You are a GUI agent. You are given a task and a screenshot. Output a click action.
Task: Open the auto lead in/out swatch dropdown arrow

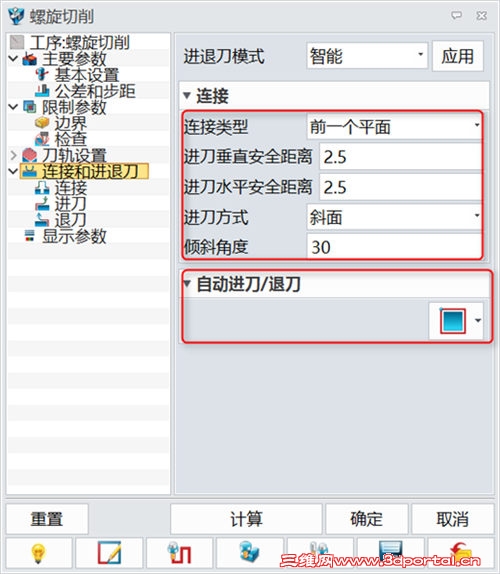tap(478, 320)
